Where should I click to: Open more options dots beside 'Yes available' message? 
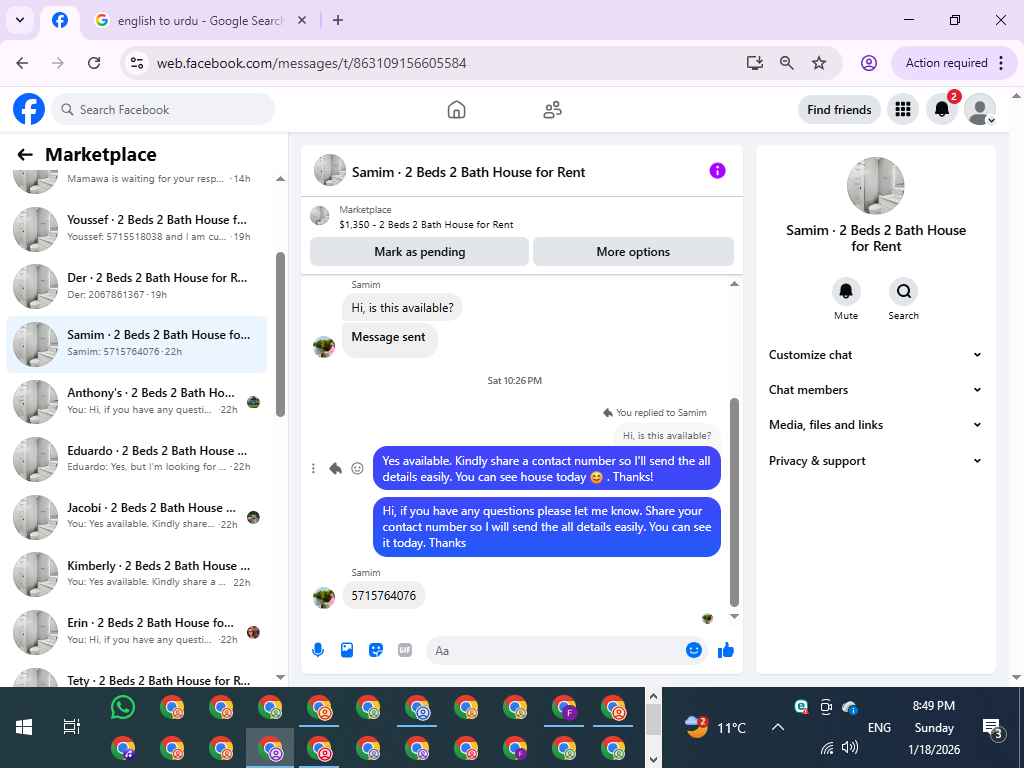tap(313, 468)
